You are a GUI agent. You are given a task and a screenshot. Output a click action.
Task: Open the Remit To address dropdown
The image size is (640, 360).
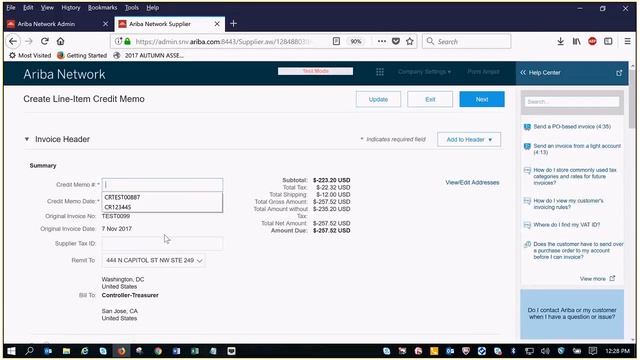click(x=154, y=260)
